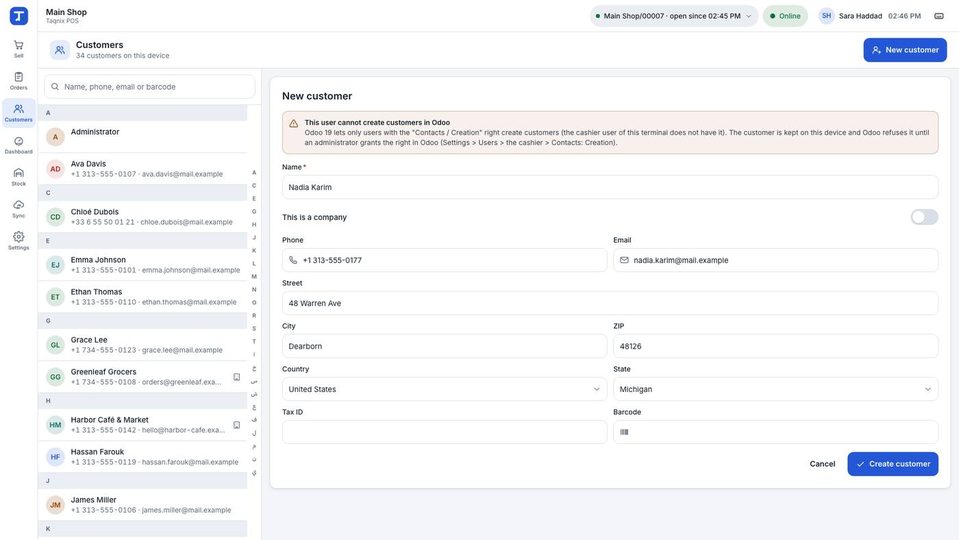Click the warning triangle icon in alert
This screenshot has width=959, height=540.
point(294,123)
